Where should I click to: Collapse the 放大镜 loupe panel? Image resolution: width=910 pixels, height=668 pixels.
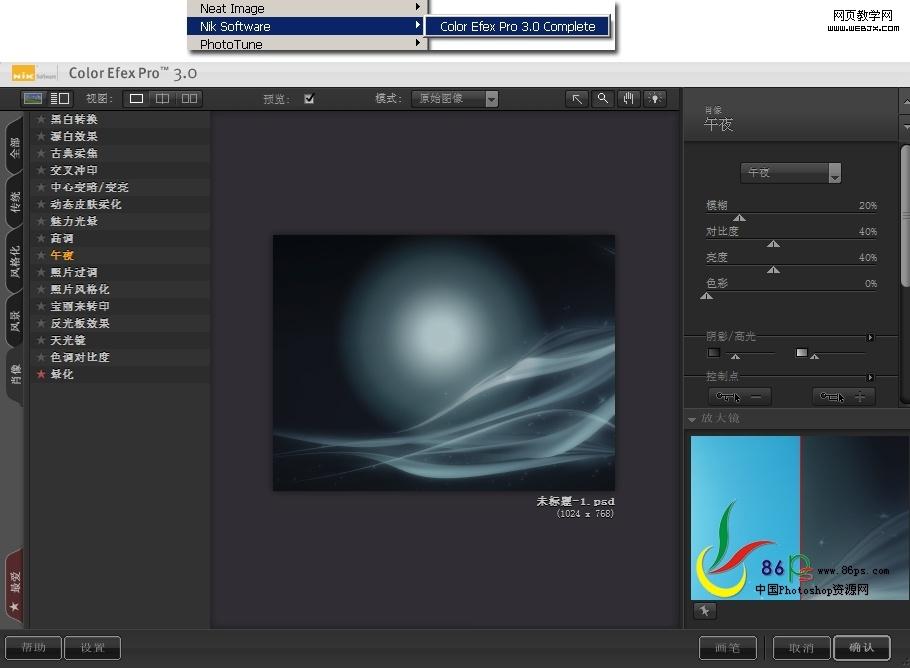pyautogui.click(x=692, y=418)
